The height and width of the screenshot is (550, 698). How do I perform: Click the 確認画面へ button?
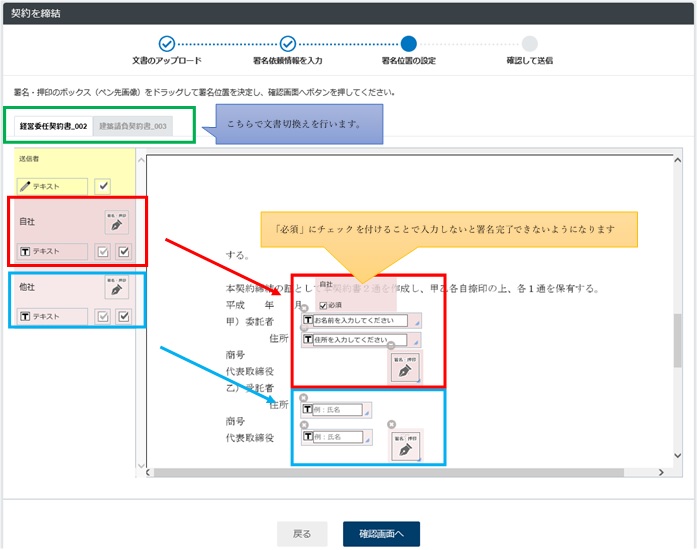[x=381, y=534]
